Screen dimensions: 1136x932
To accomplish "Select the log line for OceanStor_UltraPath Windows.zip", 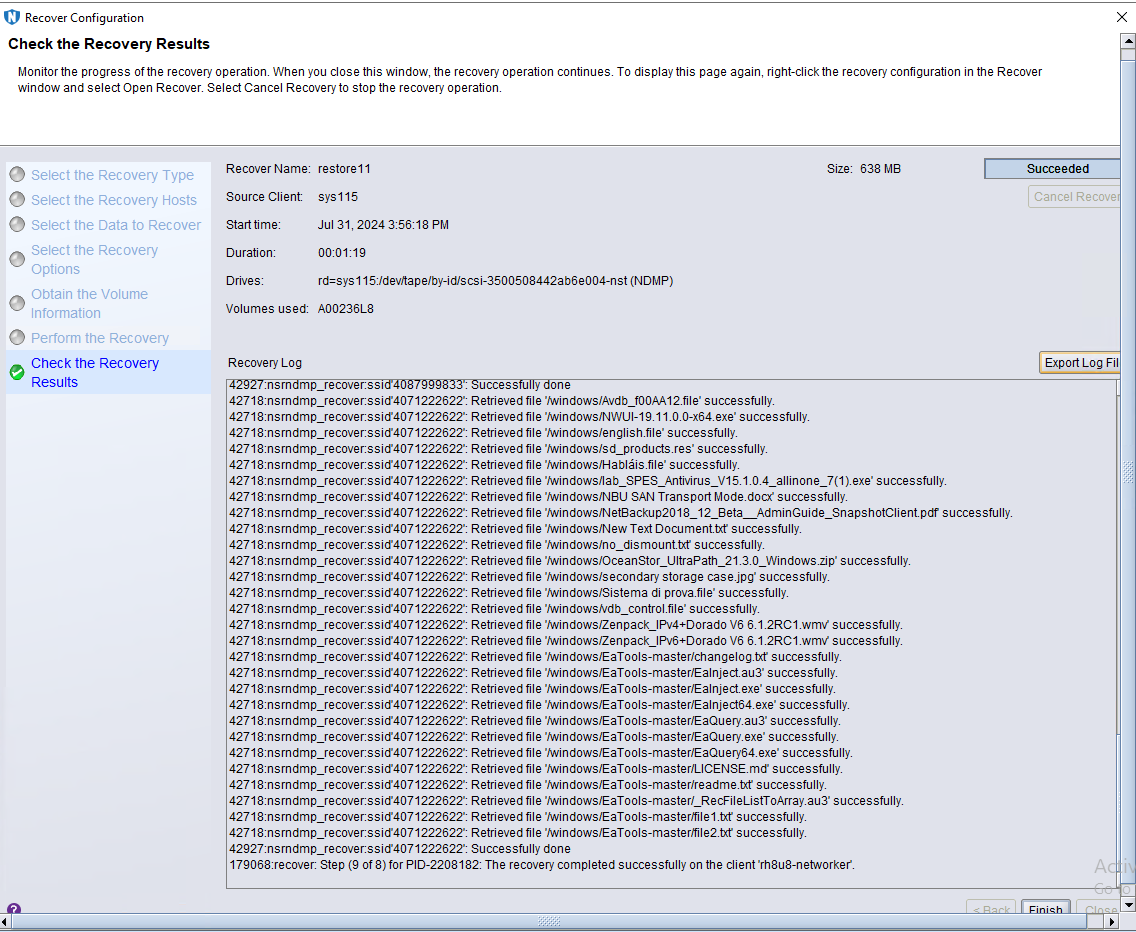I will 569,560.
